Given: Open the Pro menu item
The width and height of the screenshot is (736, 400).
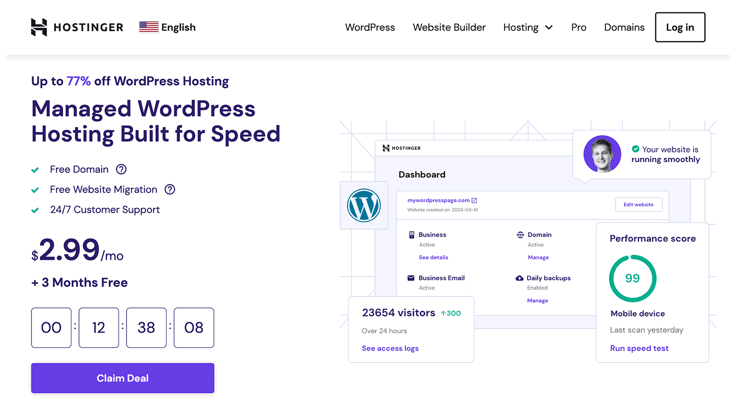Looking at the screenshot, I should point(579,27).
